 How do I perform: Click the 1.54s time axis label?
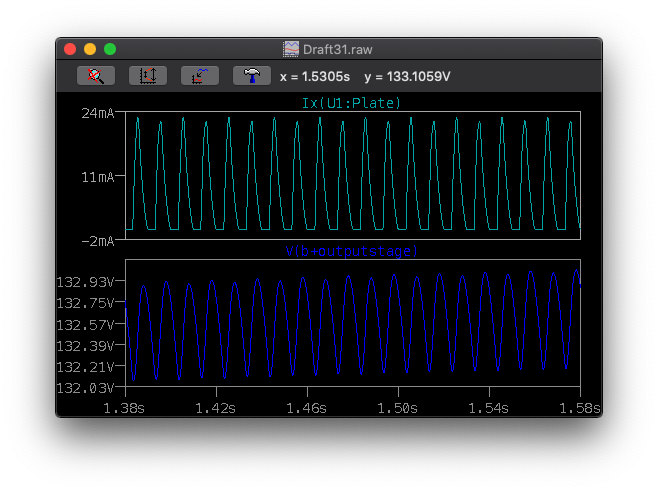(488, 408)
